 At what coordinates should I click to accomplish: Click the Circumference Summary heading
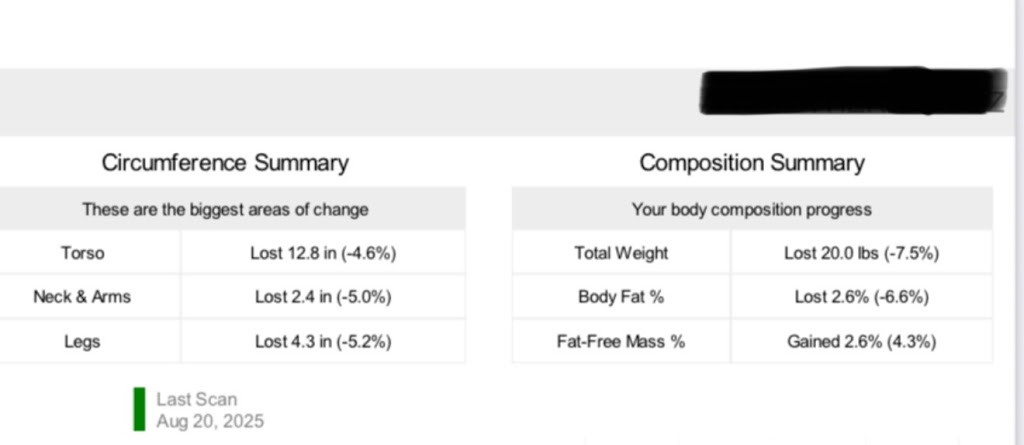tap(225, 163)
